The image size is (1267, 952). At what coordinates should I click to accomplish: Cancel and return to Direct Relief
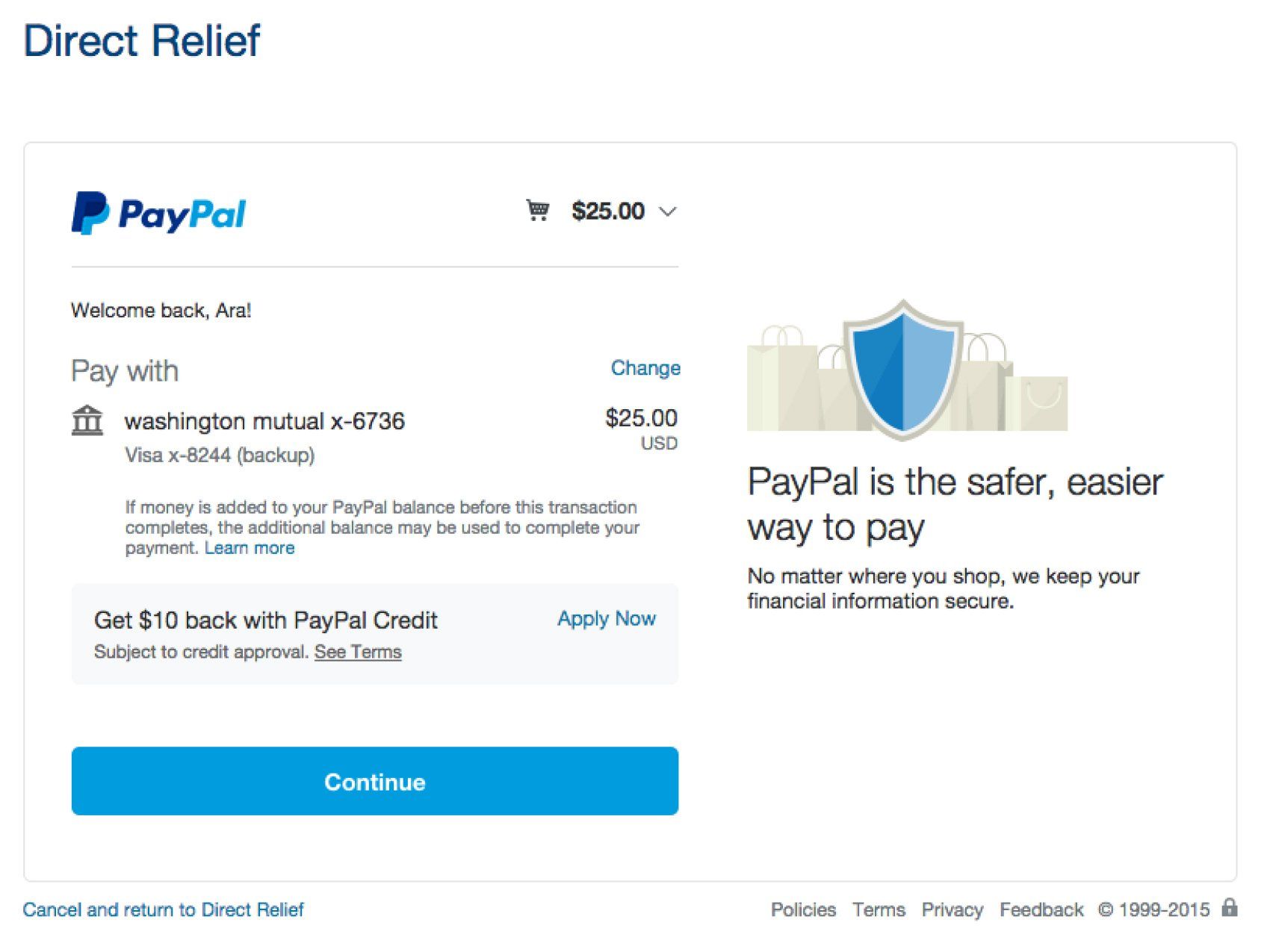[164, 909]
